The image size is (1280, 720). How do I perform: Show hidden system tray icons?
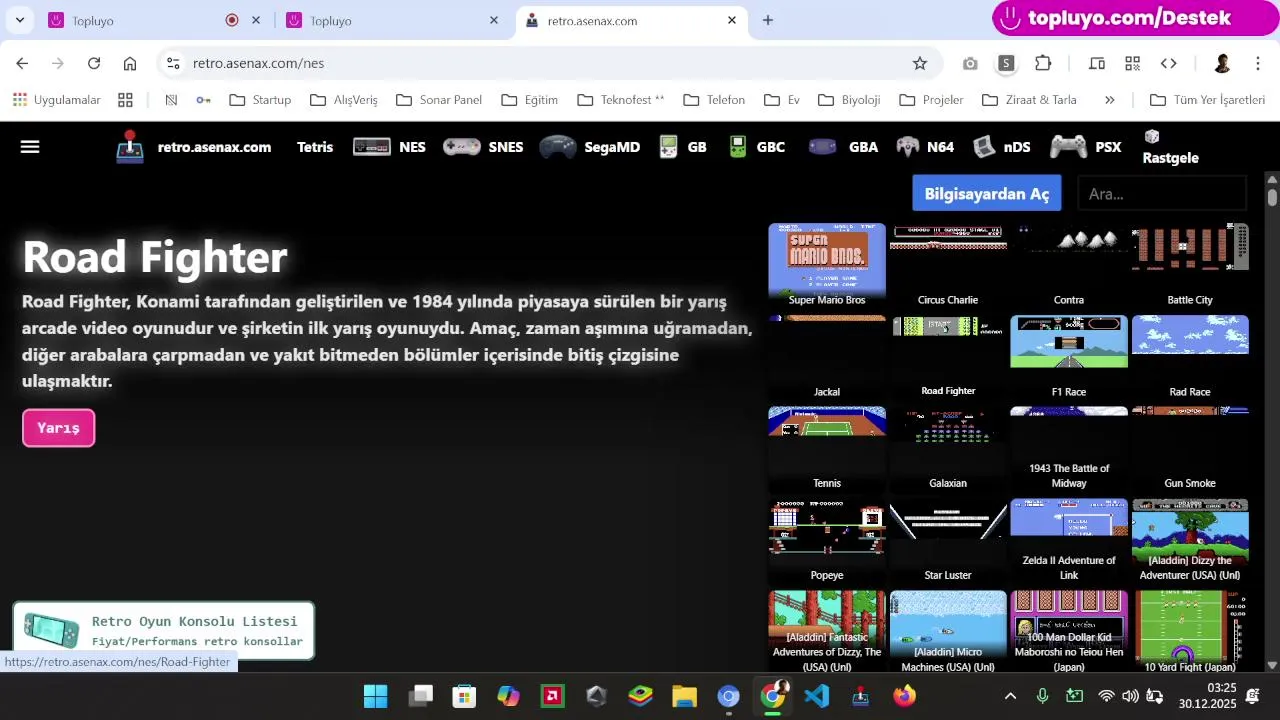tap(1010, 696)
